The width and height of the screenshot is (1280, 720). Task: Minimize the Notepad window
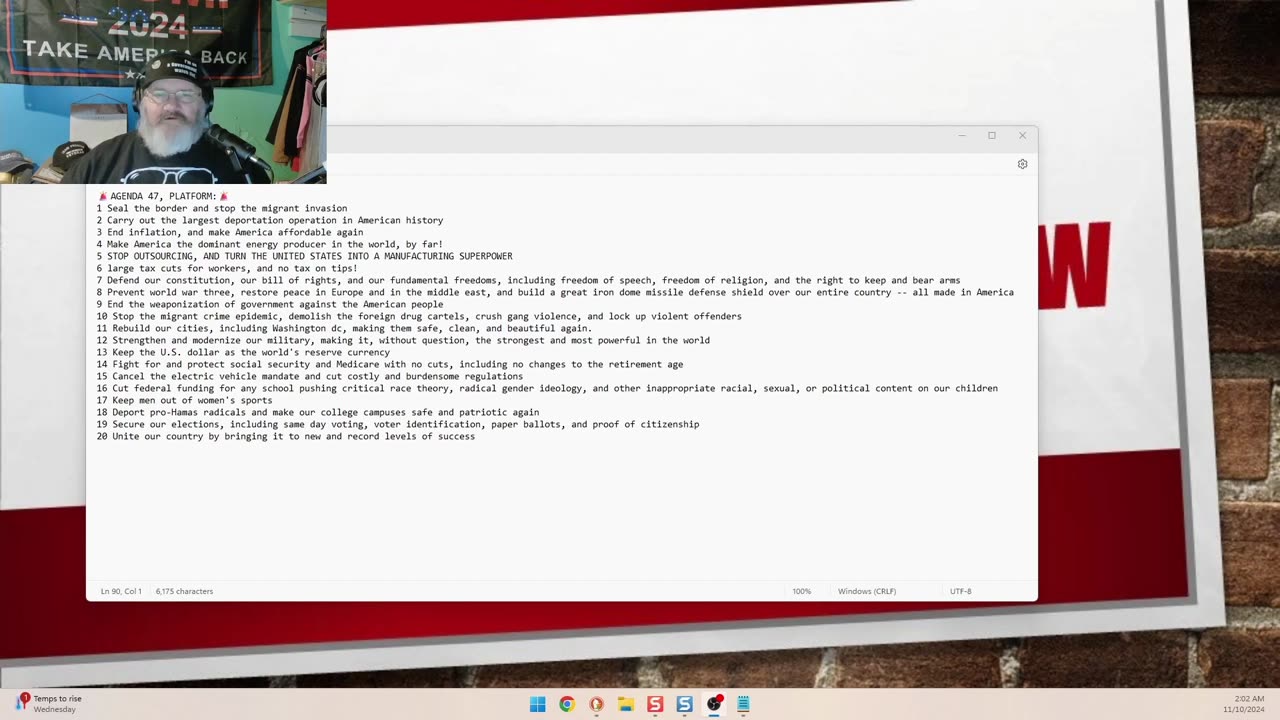point(962,135)
